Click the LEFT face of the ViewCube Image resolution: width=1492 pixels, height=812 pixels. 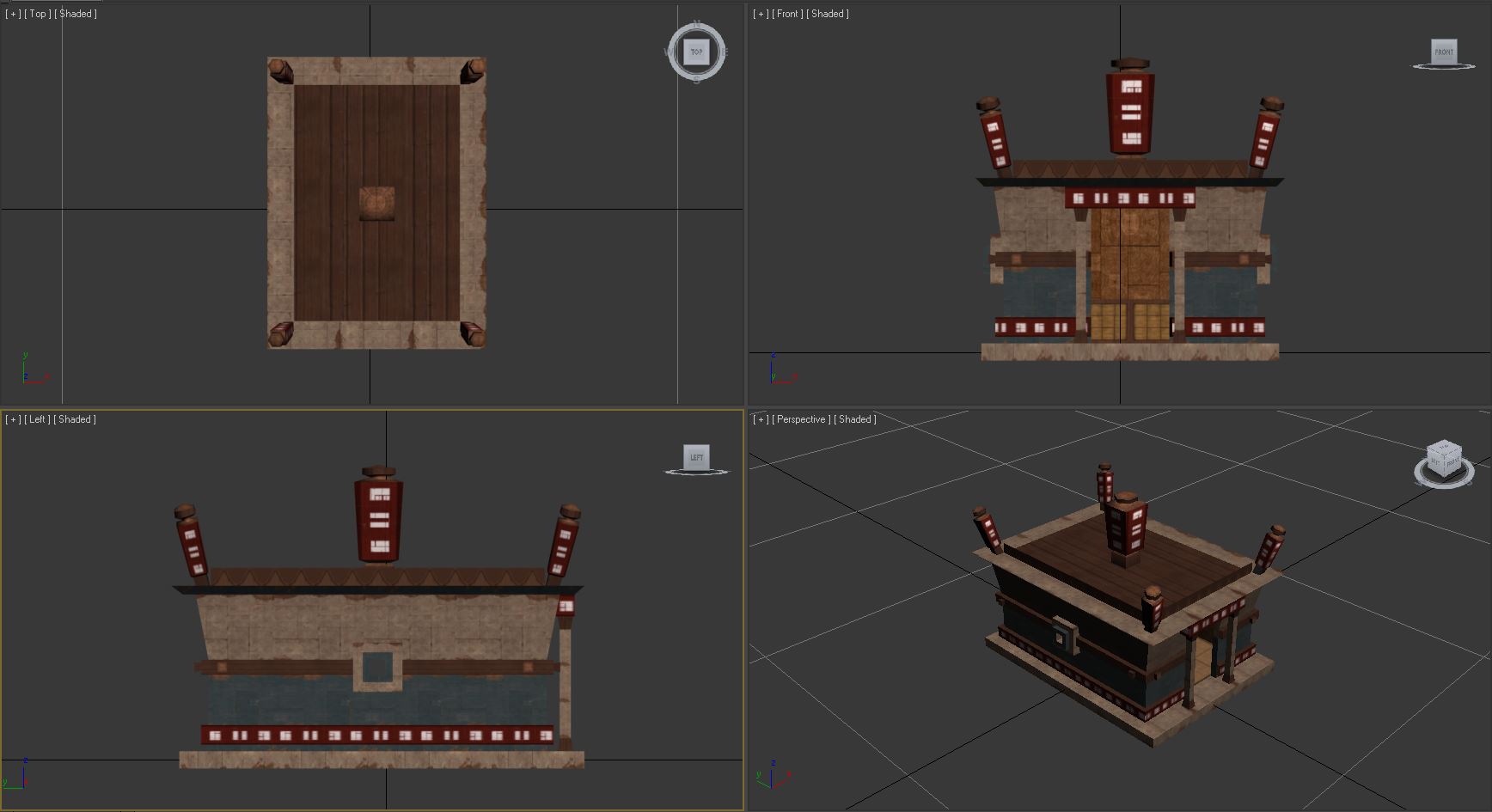pyautogui.click(x=696, y=456)
